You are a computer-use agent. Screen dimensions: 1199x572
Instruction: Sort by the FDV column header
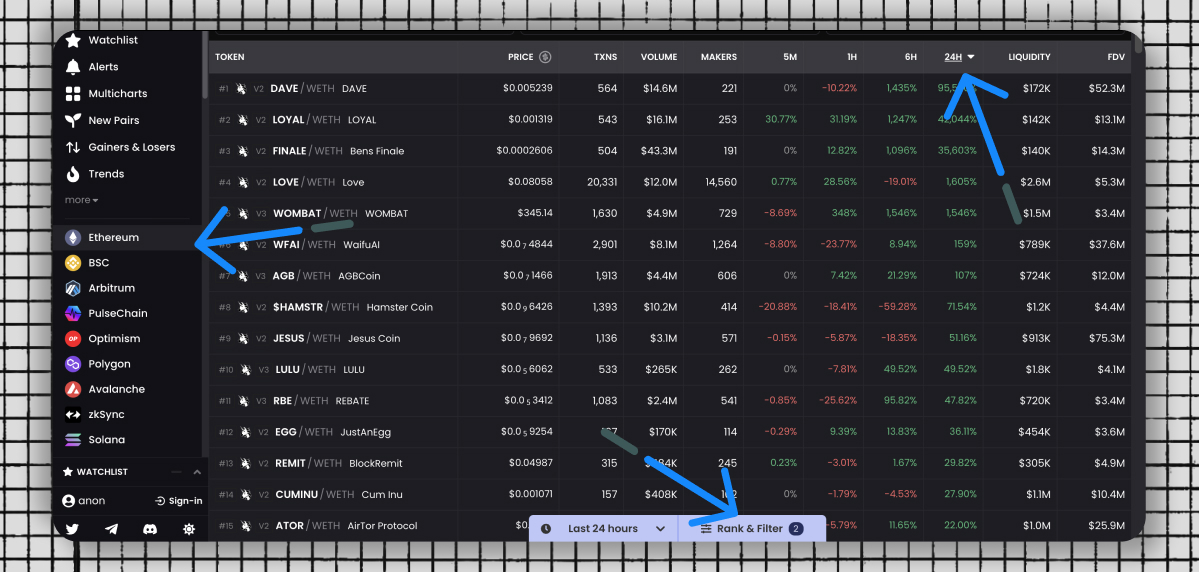[1116, 57]
